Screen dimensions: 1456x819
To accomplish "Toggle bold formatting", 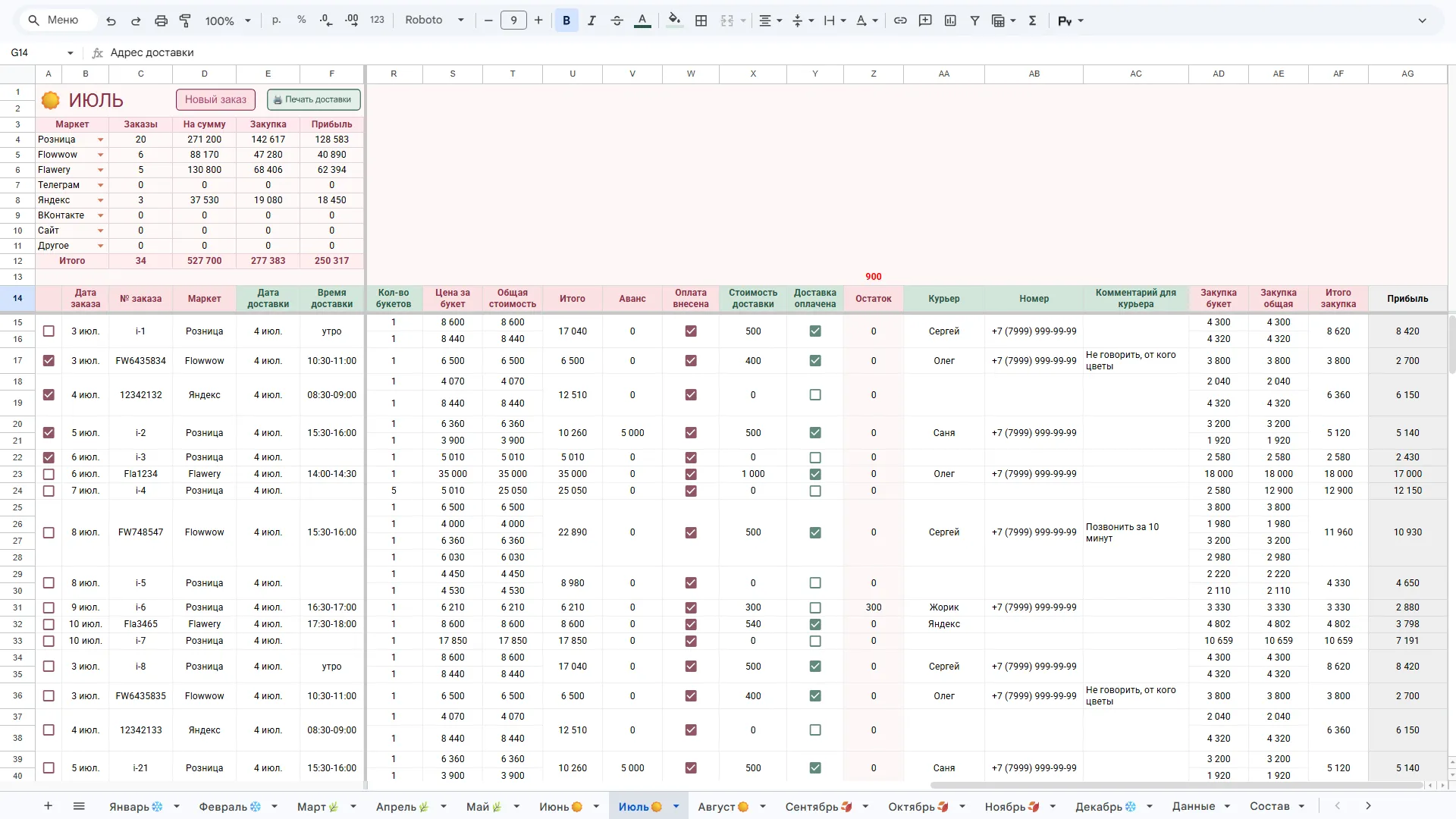I will (x=566, y=20).
